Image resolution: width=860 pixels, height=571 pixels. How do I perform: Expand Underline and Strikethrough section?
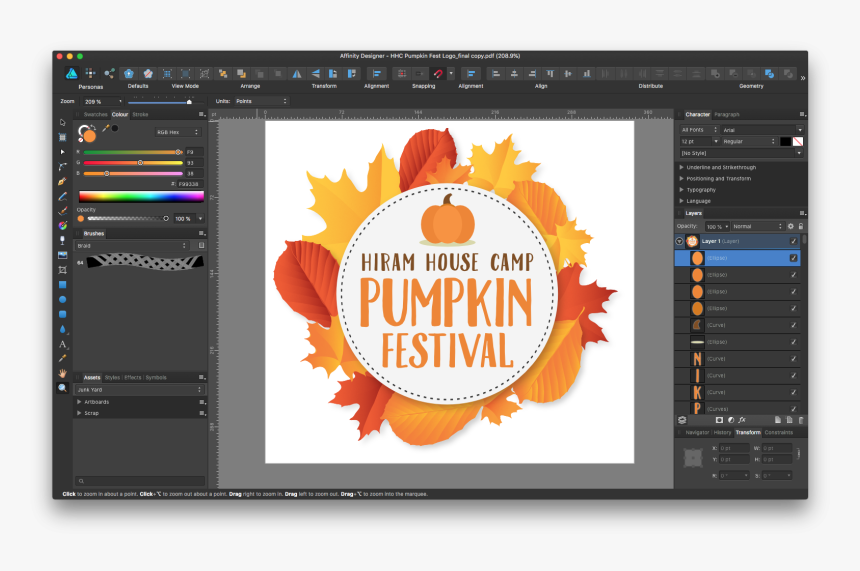pyautogui.click(x=682, y=167)
